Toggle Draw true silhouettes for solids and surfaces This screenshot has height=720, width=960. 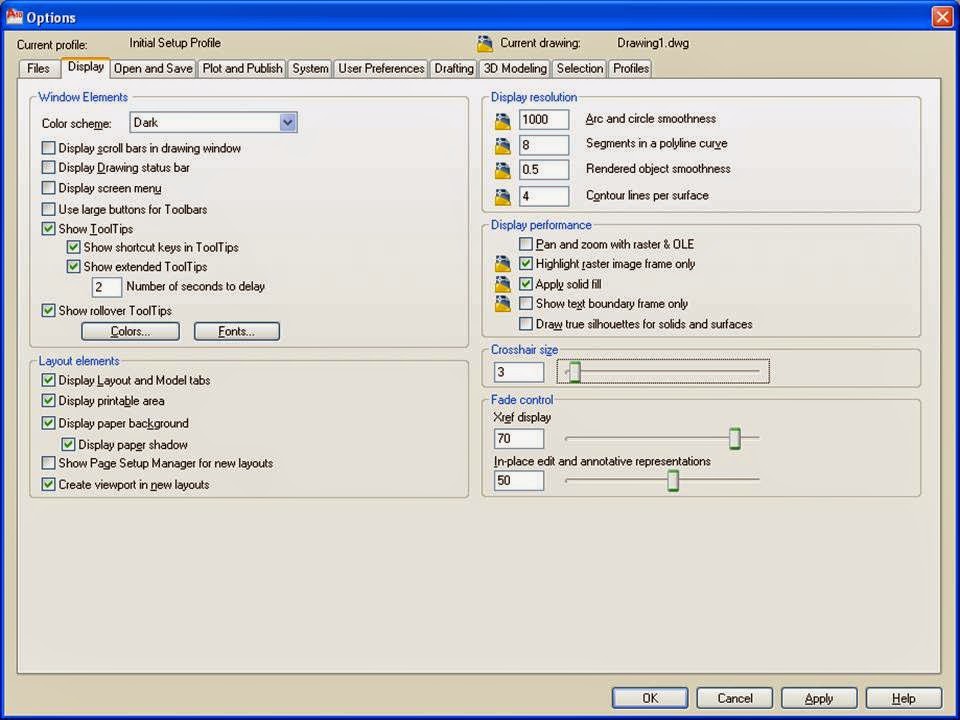coord(526,323)
